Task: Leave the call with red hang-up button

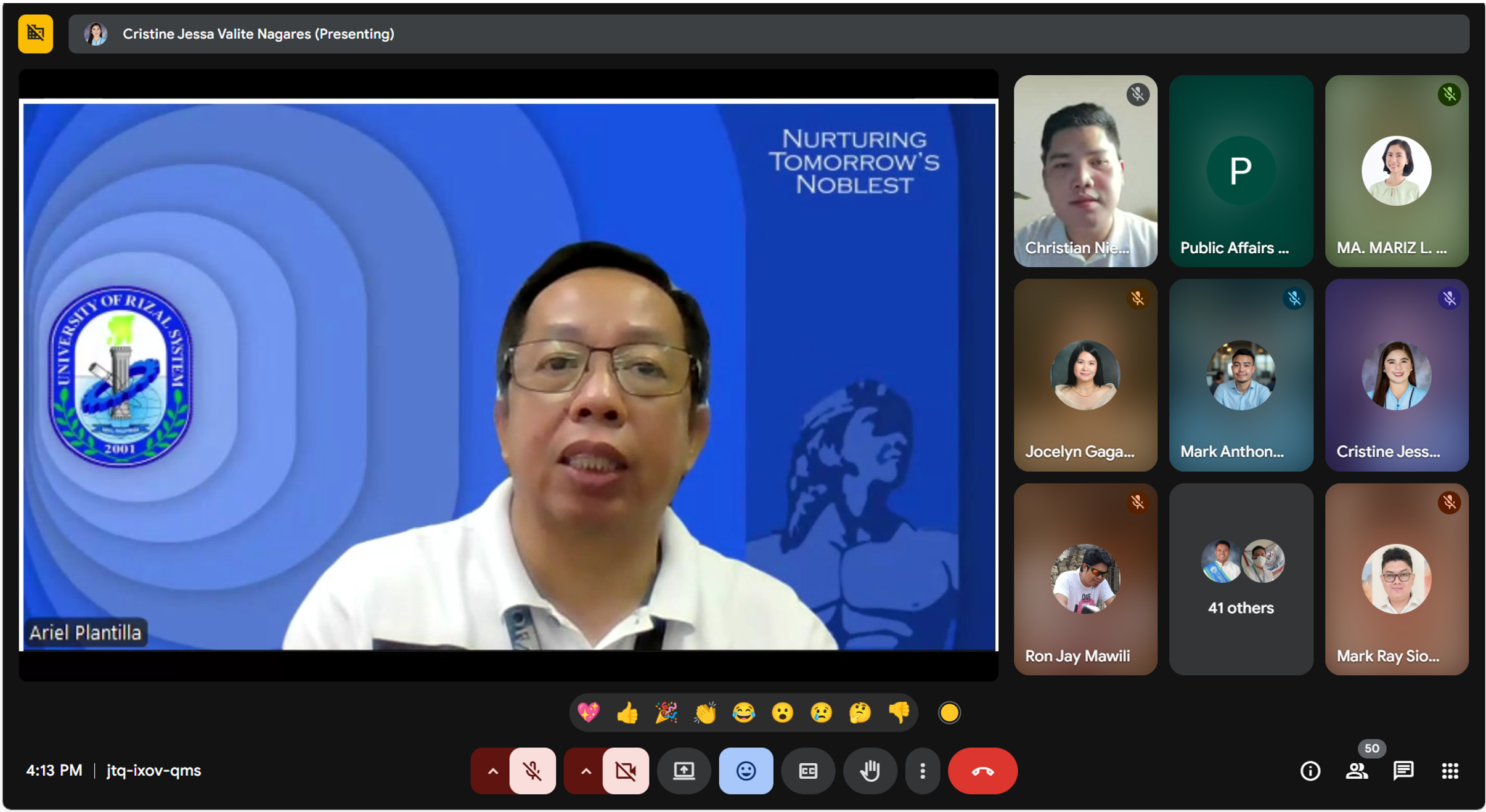Action: pyautogui.click(x=982, y=771)
